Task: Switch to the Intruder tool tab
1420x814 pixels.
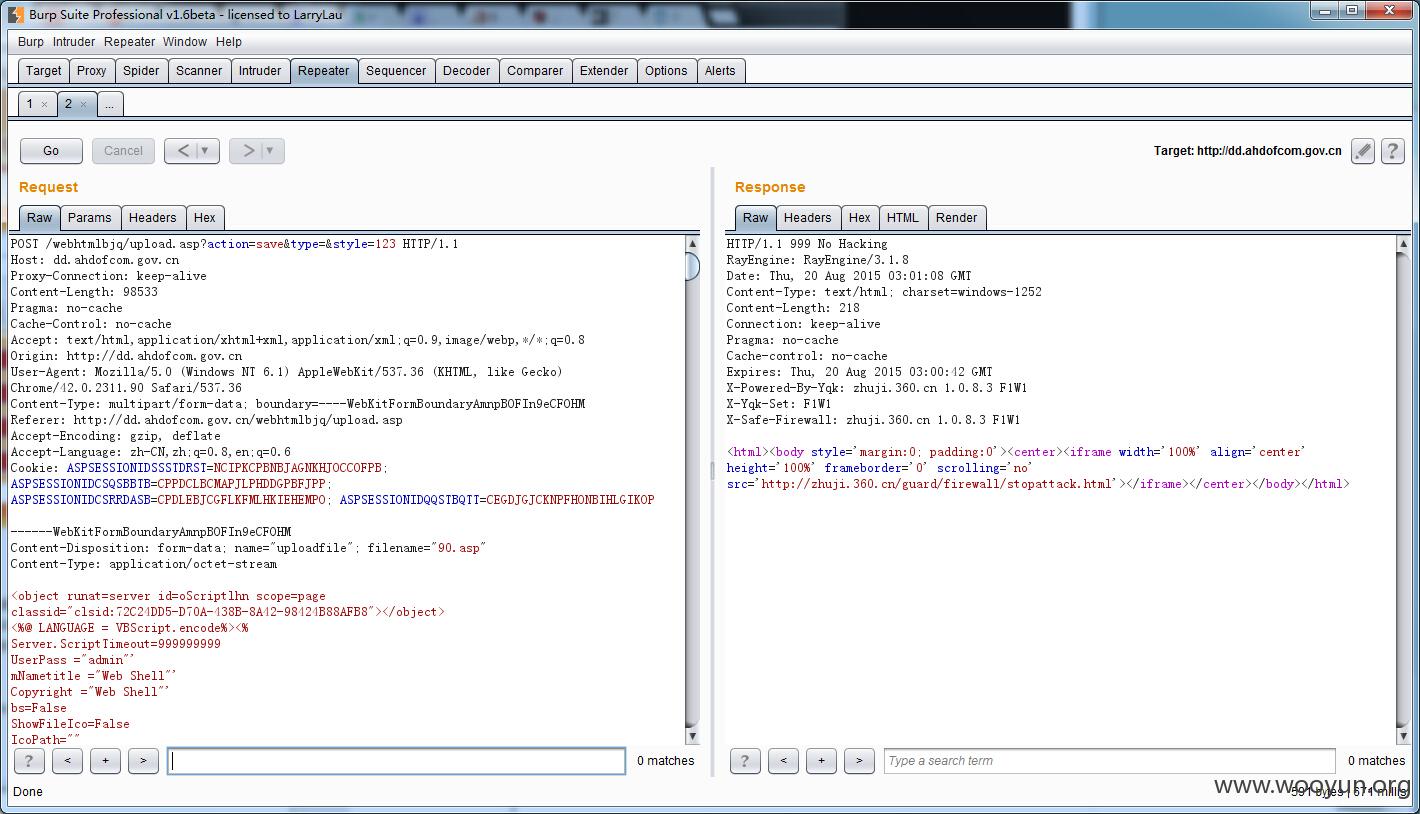Action: pos(260,71)
